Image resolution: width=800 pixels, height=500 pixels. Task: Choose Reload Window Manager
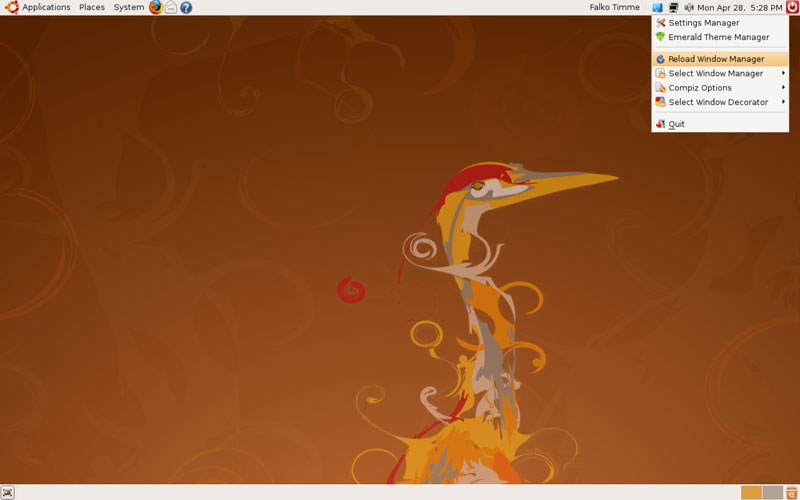click(720, 59)
